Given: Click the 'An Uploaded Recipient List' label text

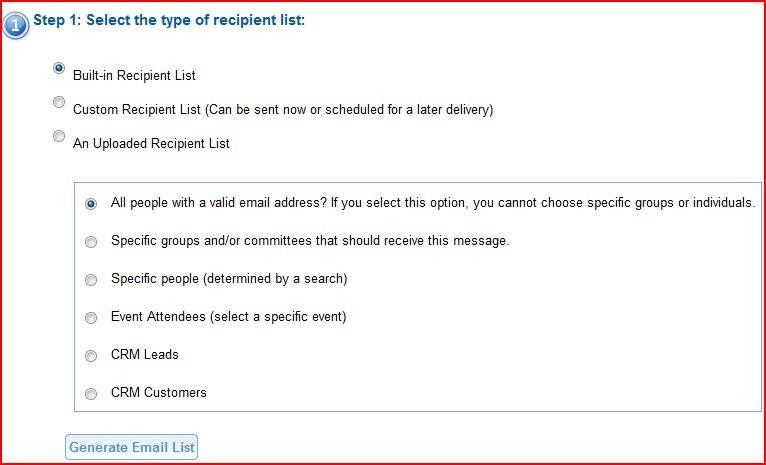Looking at the screenshot, I should (x=151, y=143).
